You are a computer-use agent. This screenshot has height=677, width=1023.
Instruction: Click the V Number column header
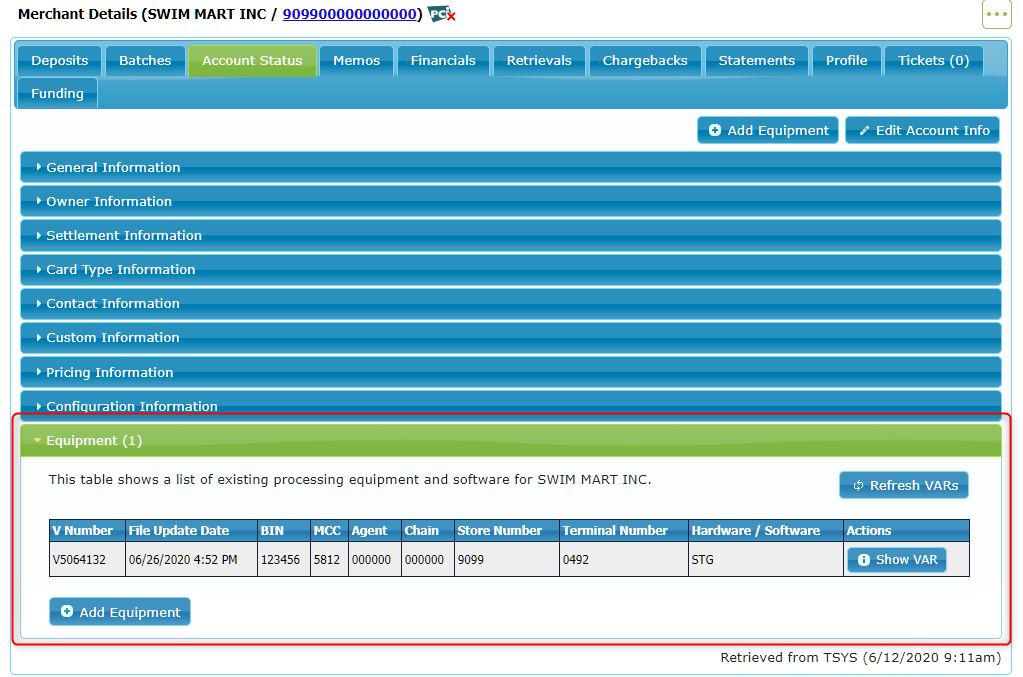coord(87,530)
